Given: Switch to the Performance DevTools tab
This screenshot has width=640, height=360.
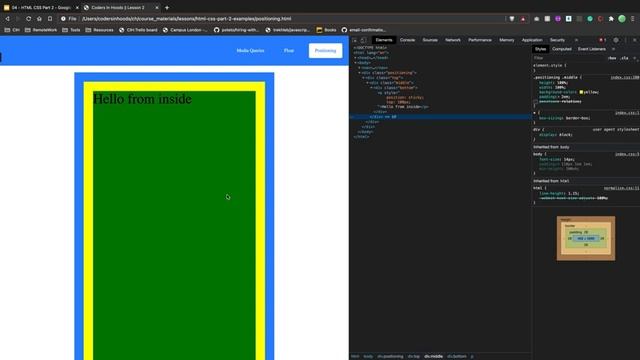Looking at the screenshot, I should pos(480,40).
